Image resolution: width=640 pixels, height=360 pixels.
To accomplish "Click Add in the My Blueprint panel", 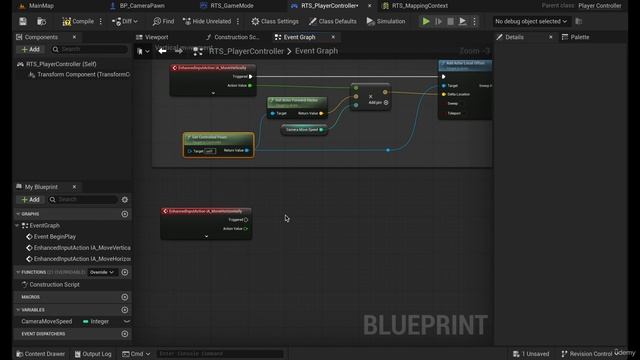I will 31,200.
